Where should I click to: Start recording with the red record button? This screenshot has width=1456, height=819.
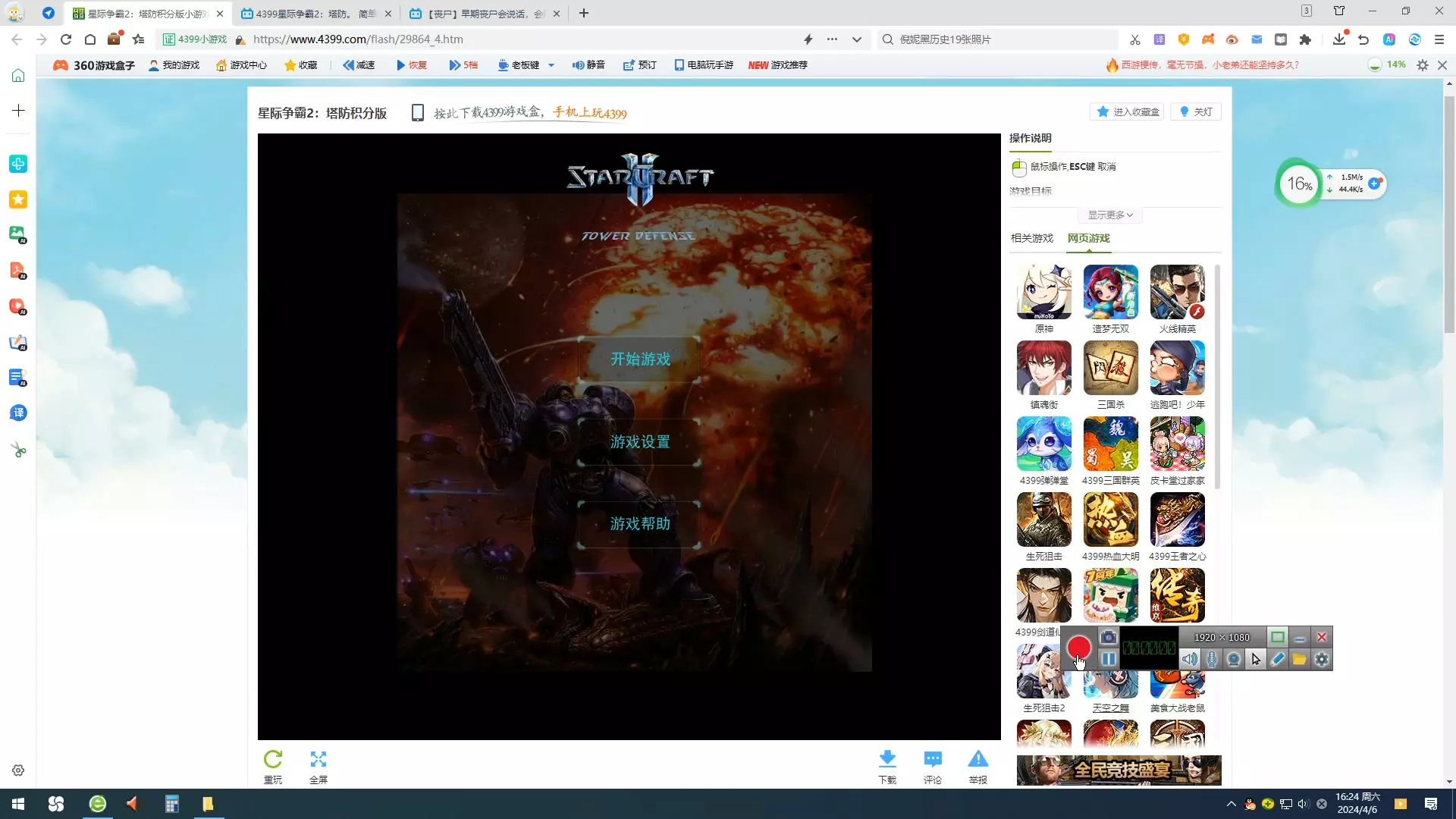point(1078,648)
